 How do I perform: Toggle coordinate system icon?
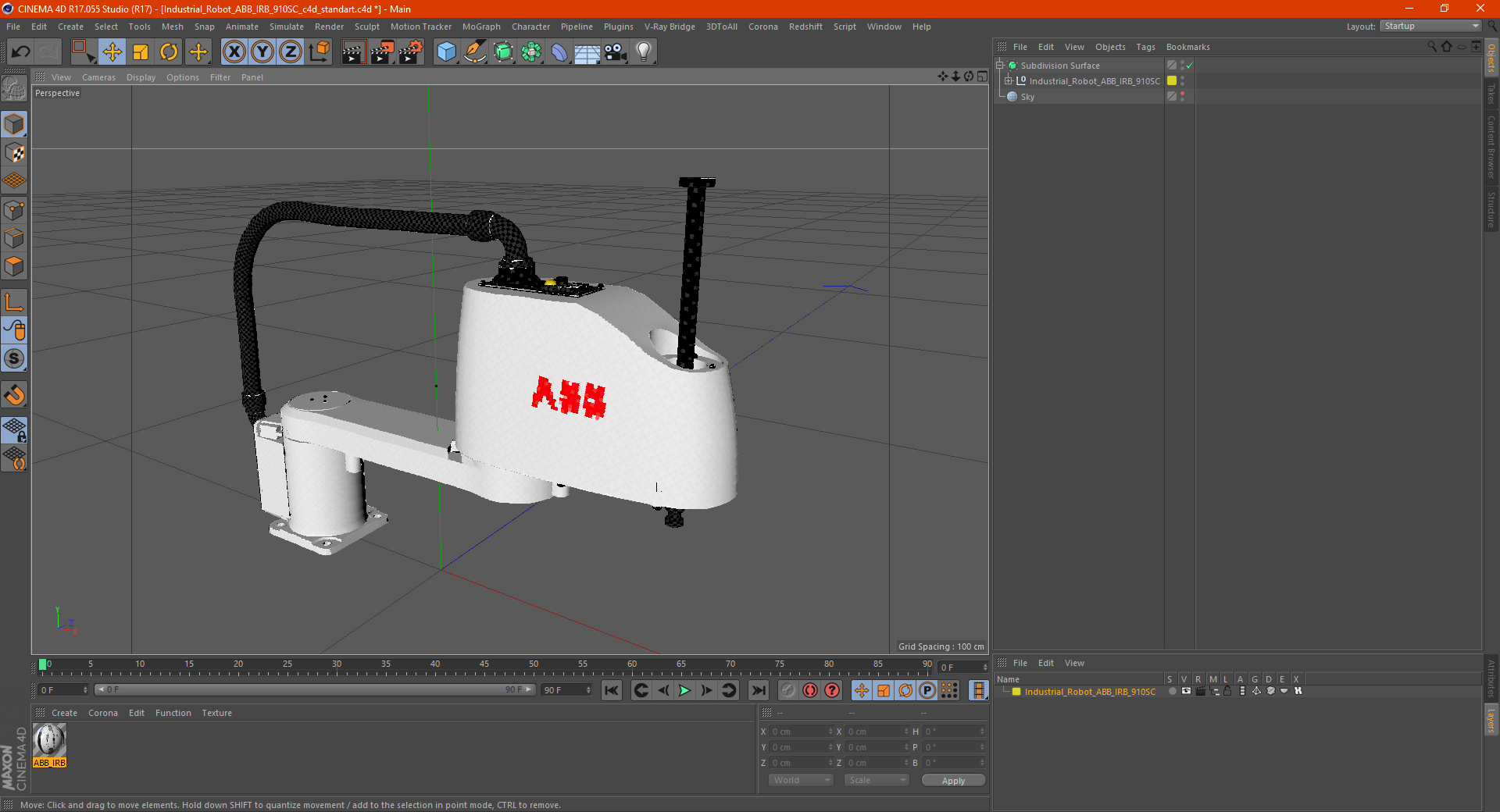320,52
